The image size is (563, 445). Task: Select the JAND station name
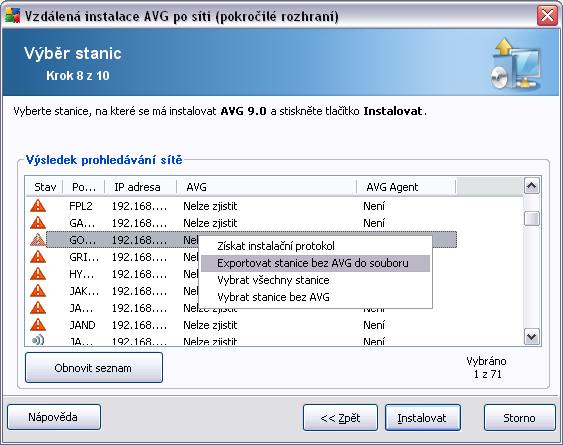[82, 325]
